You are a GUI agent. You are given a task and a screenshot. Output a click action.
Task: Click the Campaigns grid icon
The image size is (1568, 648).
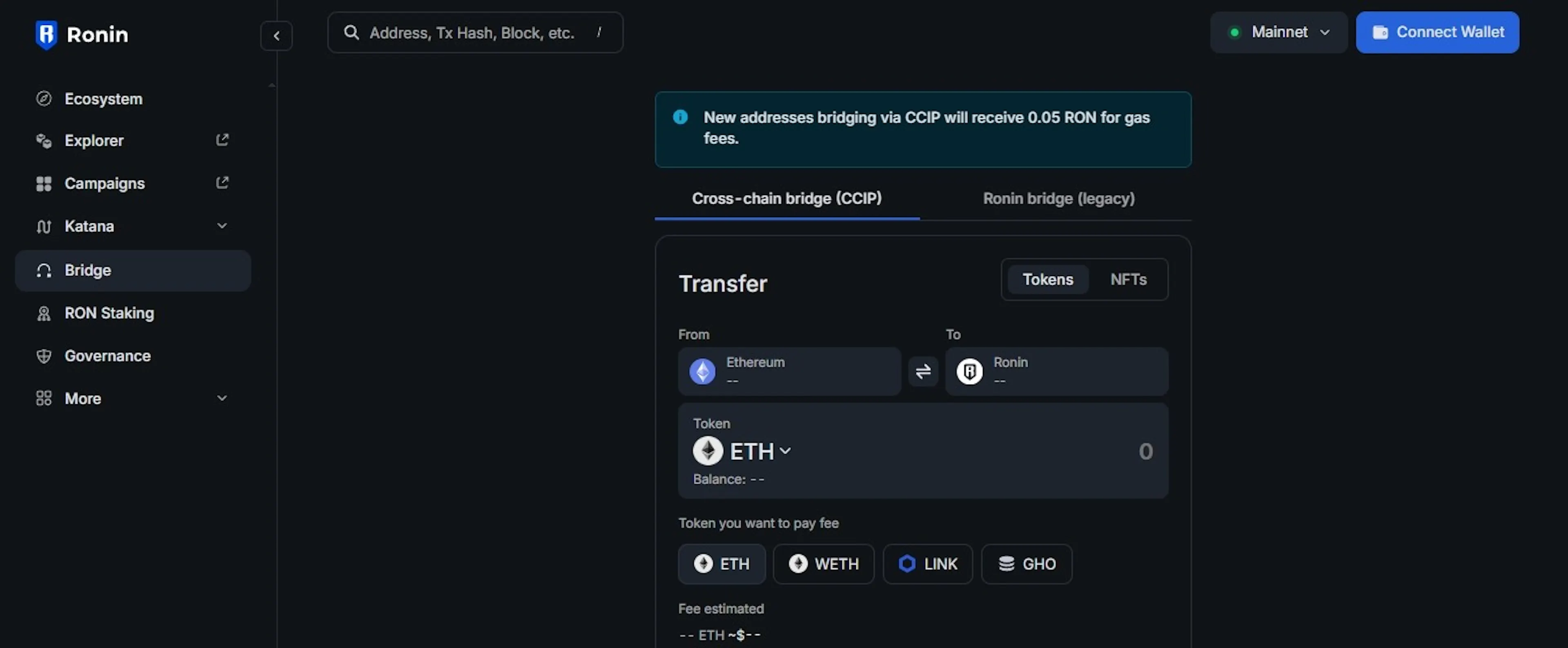click(x=44, y=183)
